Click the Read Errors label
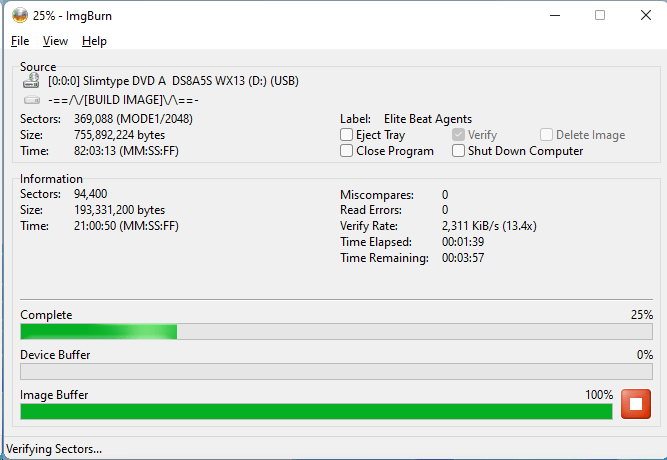 click(371, 210)
